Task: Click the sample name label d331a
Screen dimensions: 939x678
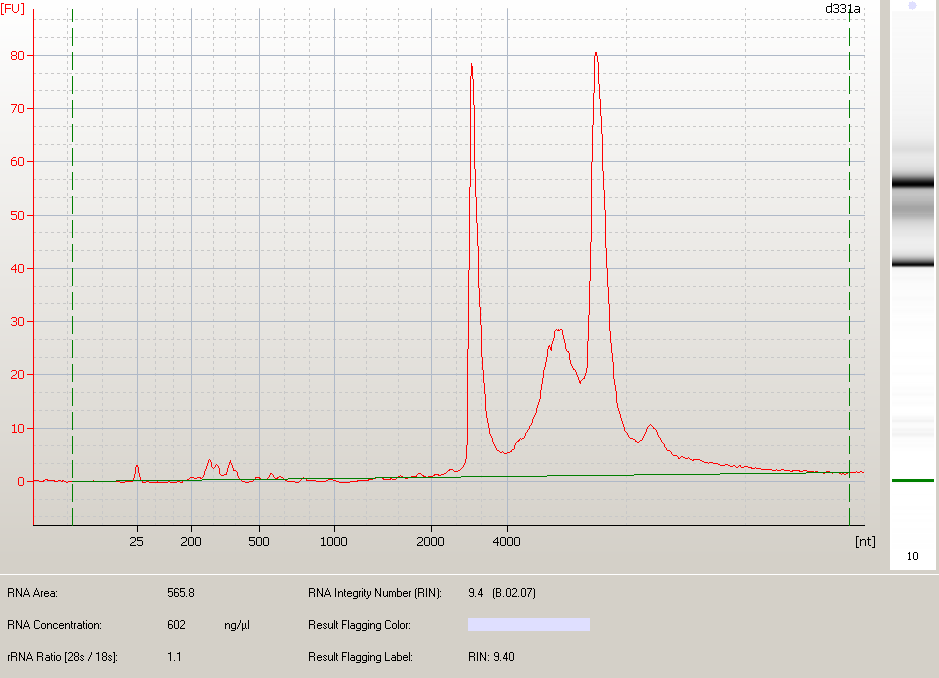Action: tap(843, 9)
